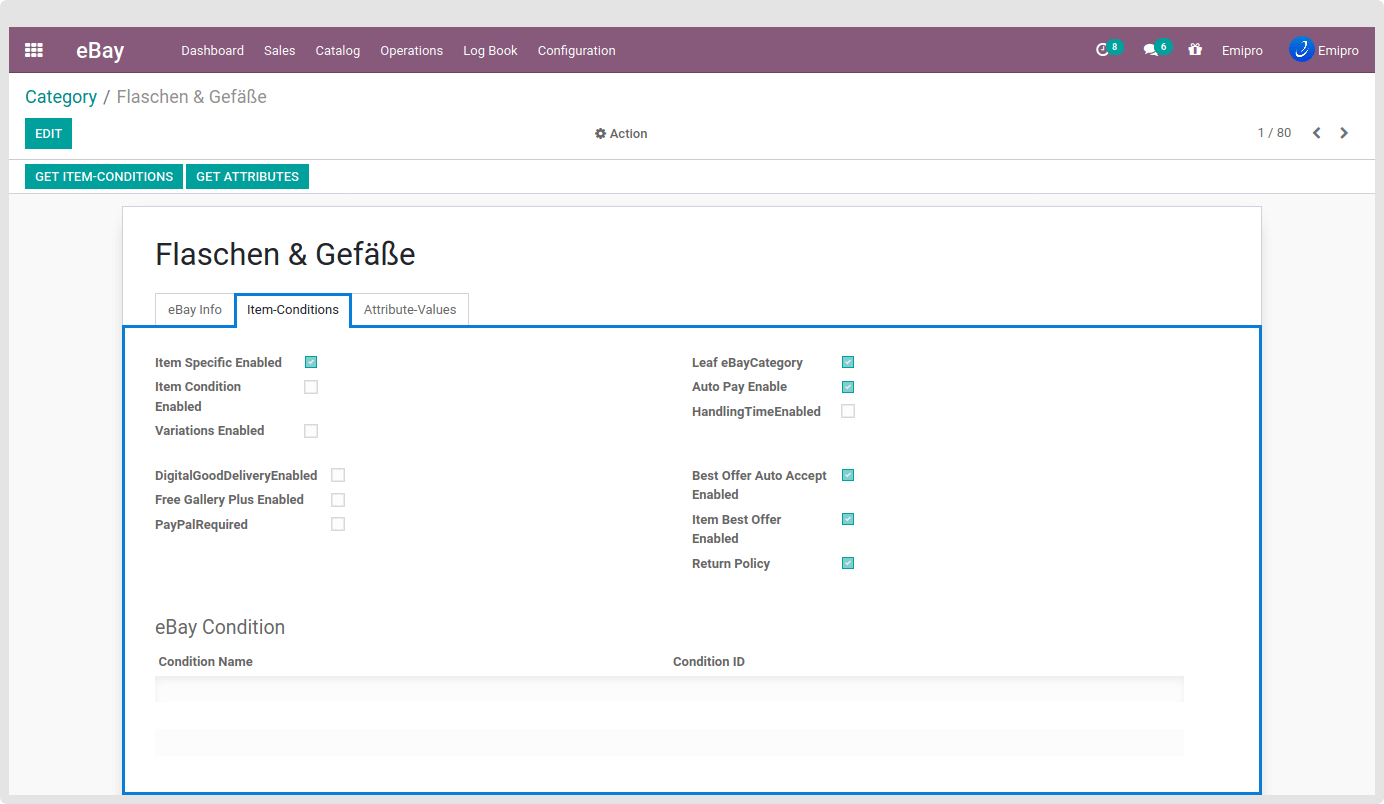Open the Log Book menu
Screen dimensions: 1384x804
(490, 50)
